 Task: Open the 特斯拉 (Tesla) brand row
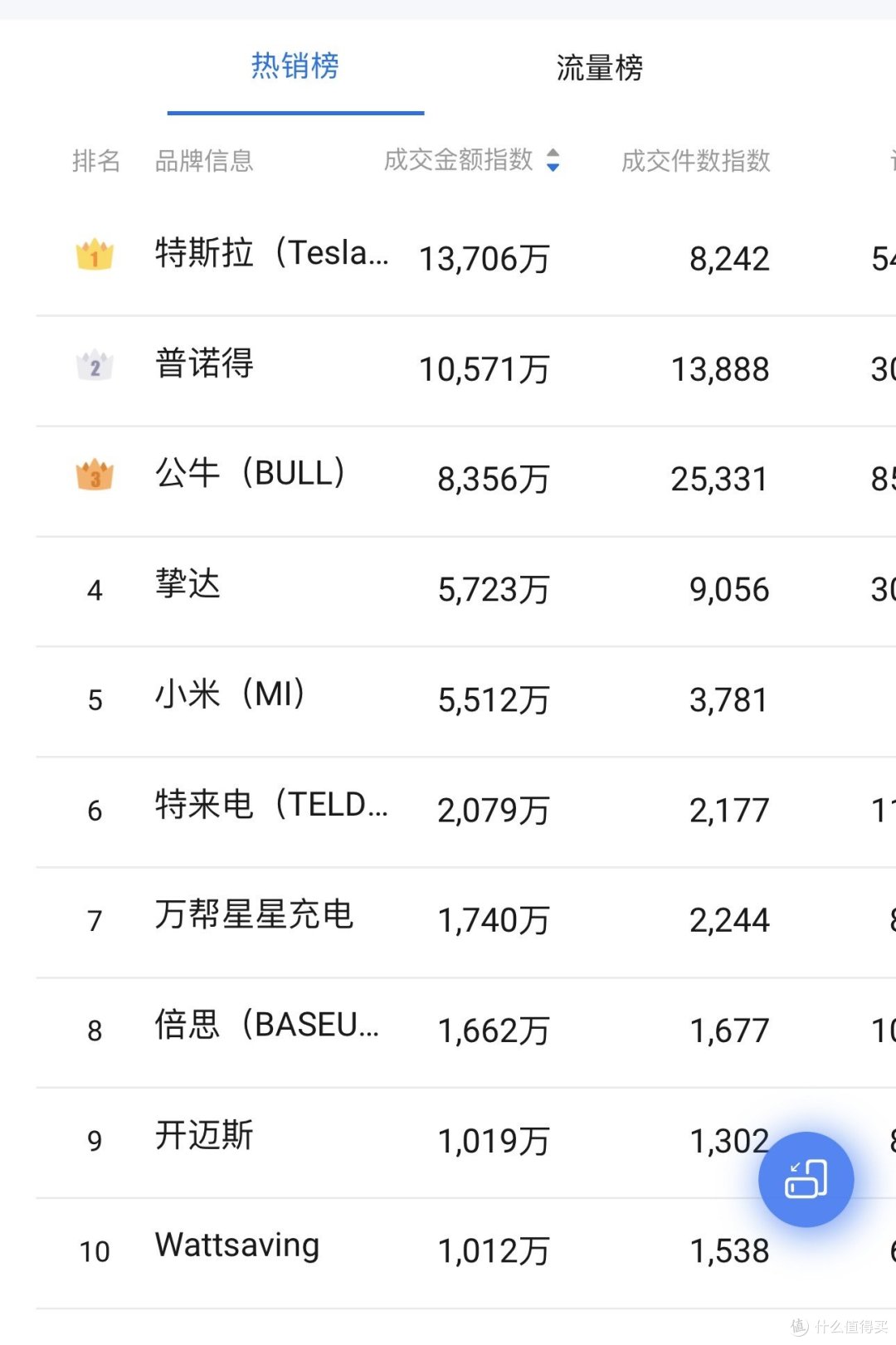click(271, 253)
